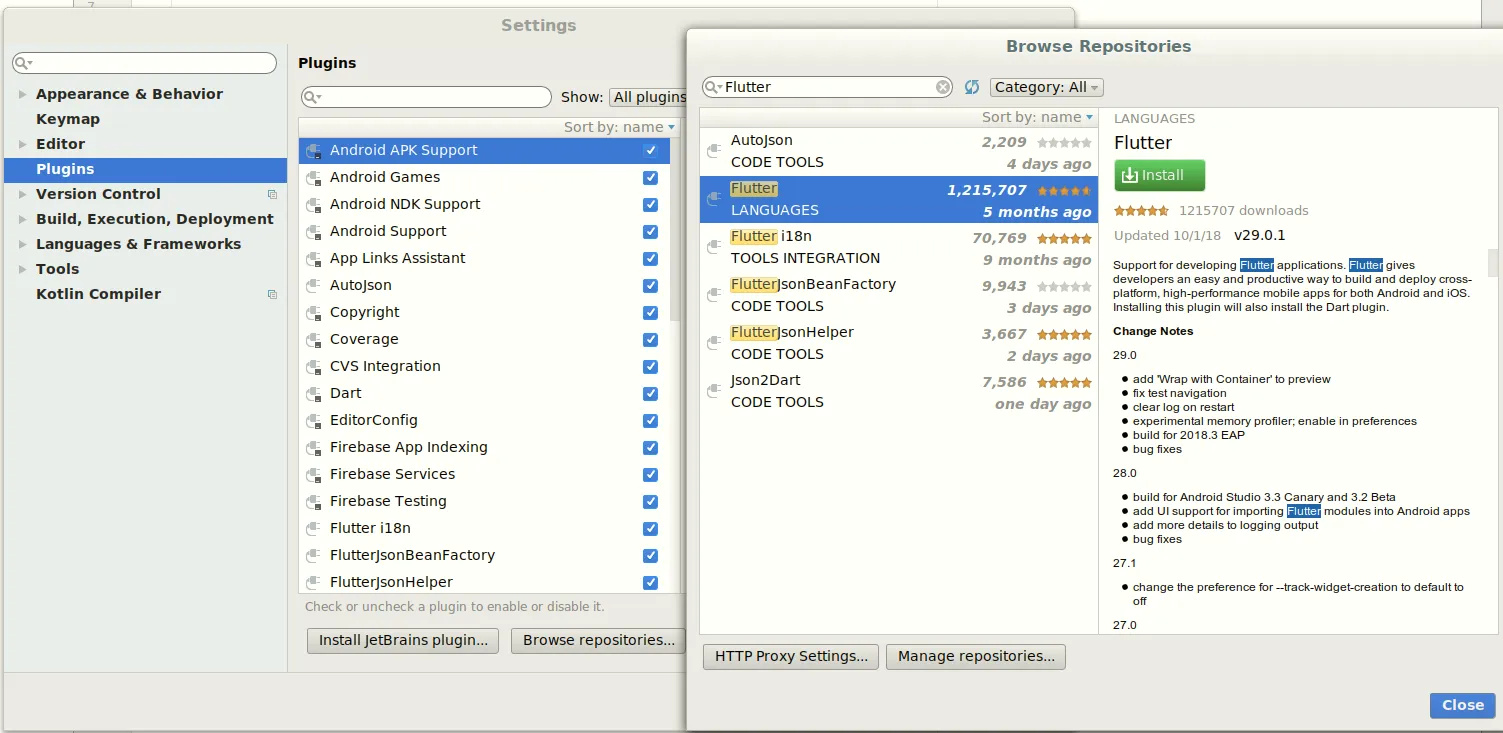The height and width of the screenshot is (733, 1503).
Task: Focus the Settings sidebar search field
Action: [144, 63]
